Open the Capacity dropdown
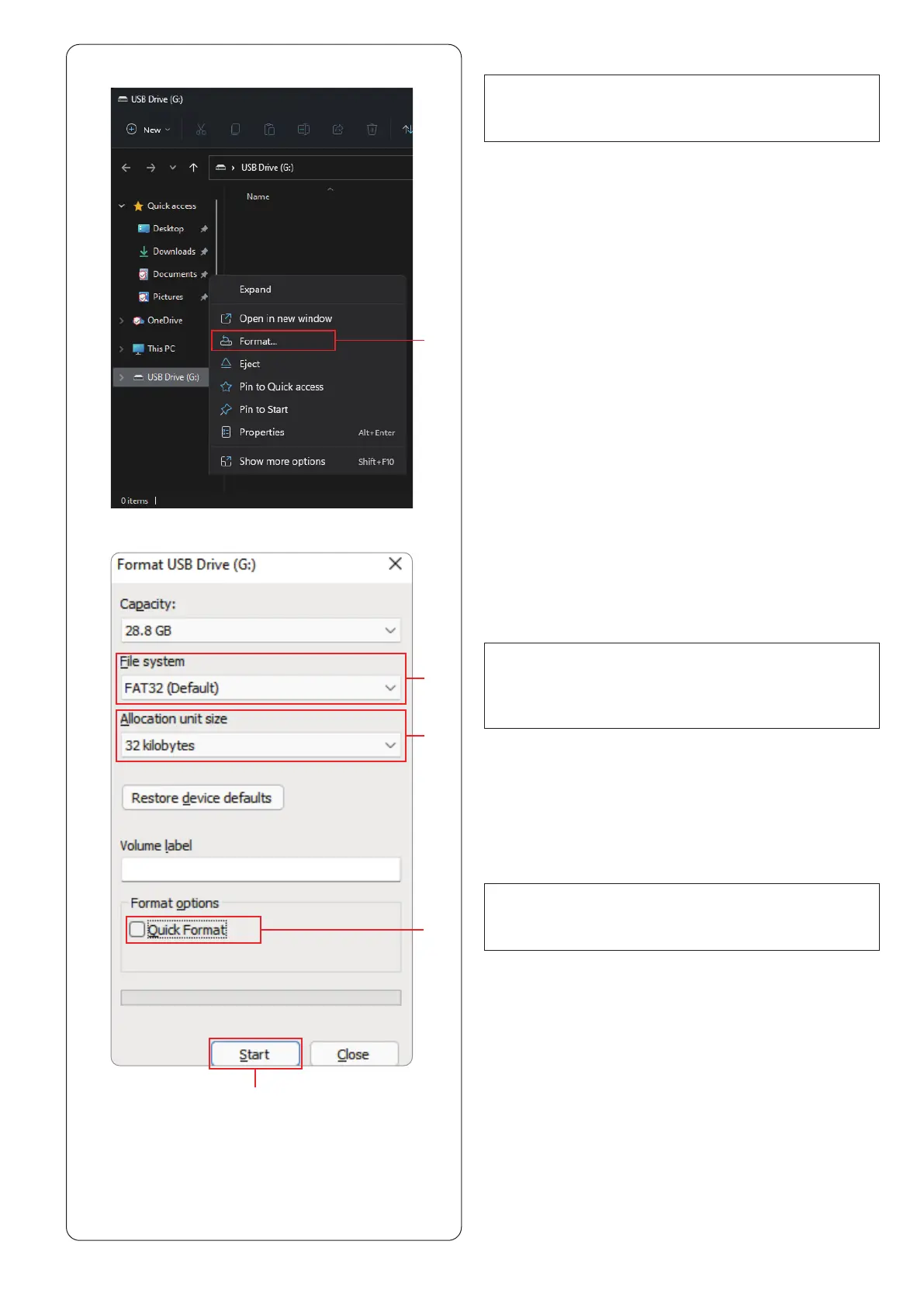This screenshot has height=1307, width=924. coord(261,630)
